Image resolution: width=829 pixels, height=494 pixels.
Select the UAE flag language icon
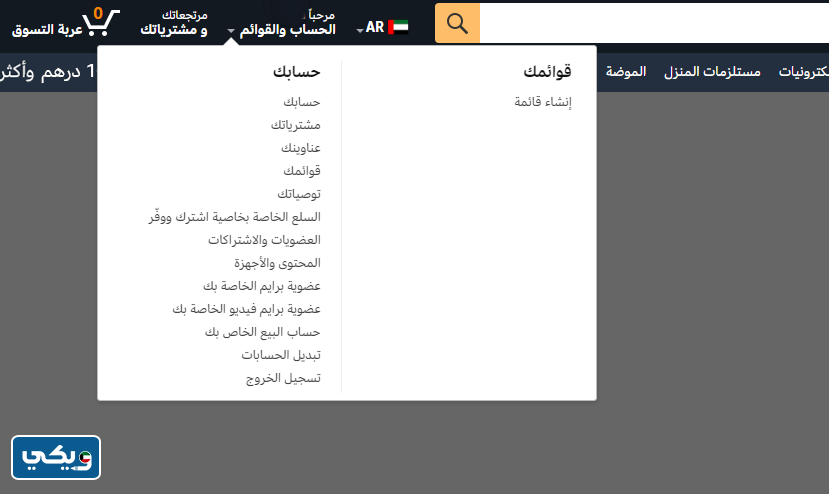pos(398,27)
